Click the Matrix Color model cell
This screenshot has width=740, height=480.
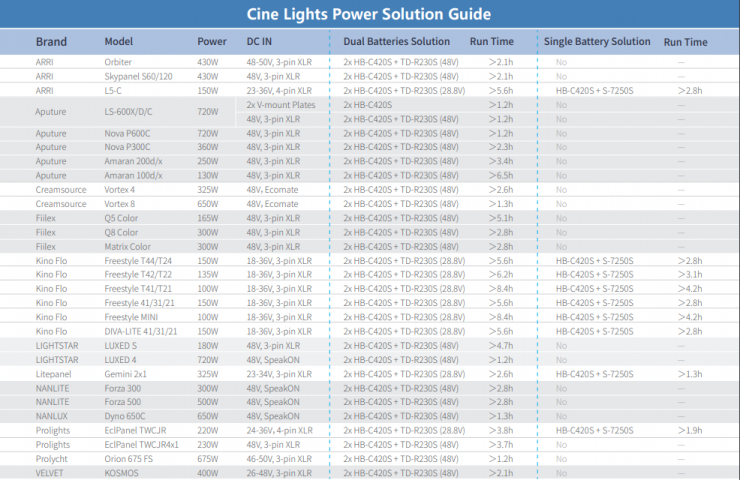127,246
